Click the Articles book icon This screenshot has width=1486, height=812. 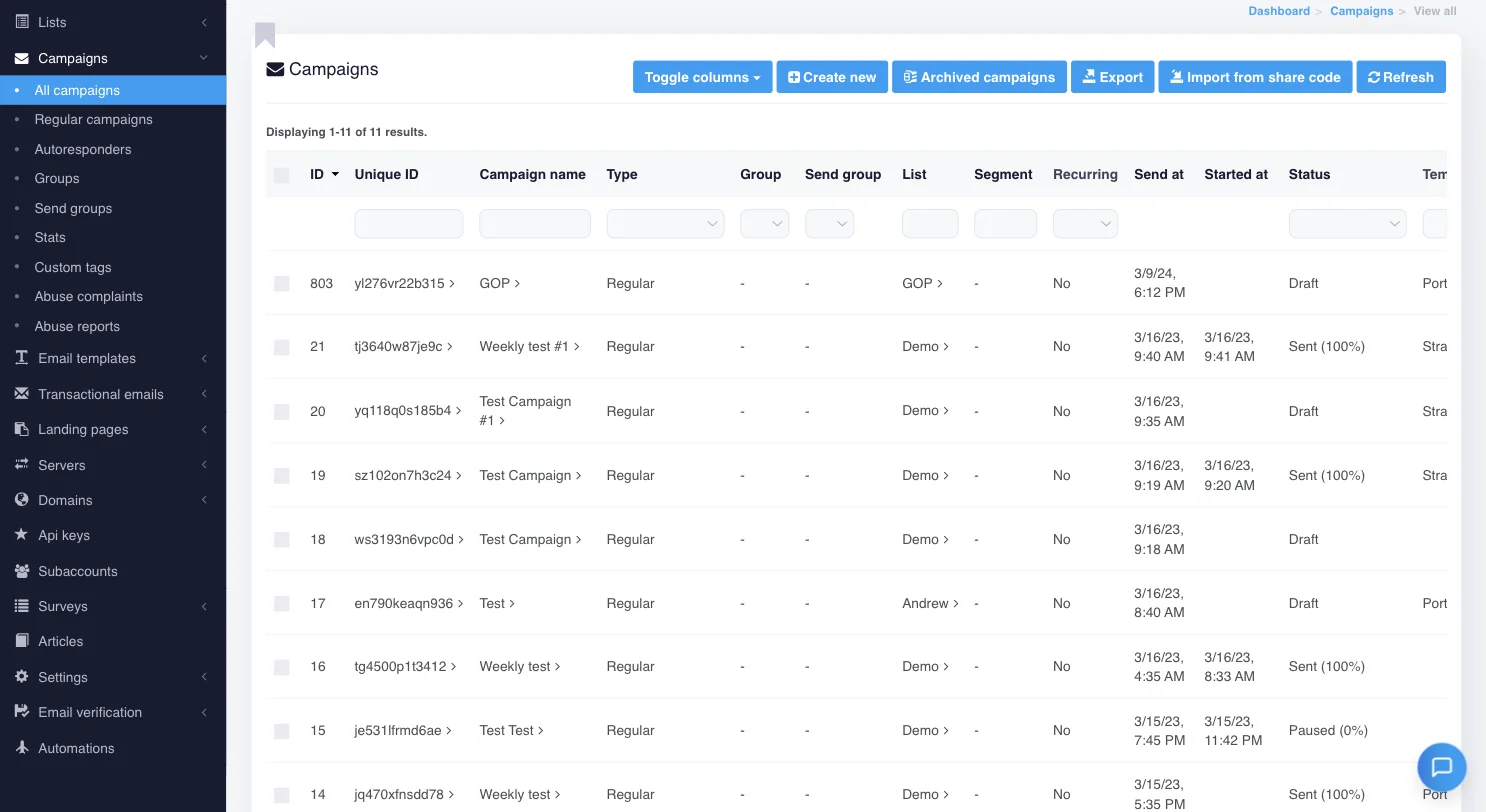pos(22,641)
